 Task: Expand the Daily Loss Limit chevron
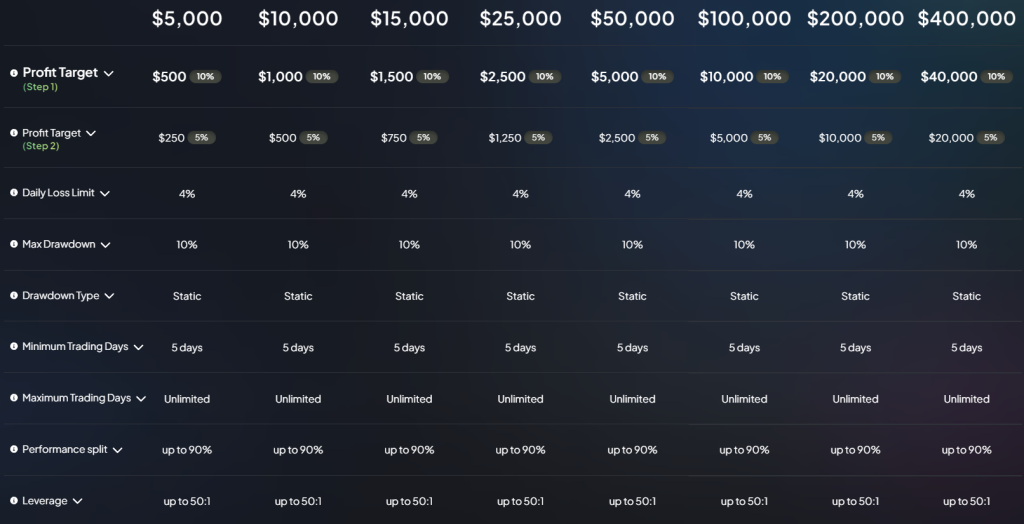(105, 193)
